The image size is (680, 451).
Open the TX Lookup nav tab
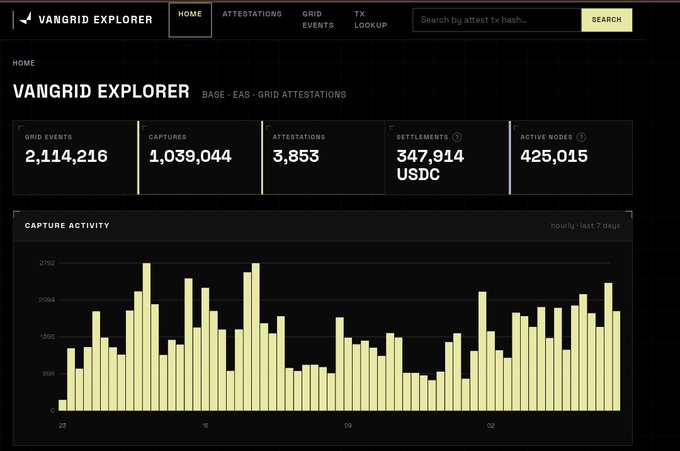pyautogui.click(x=370, y=20)
